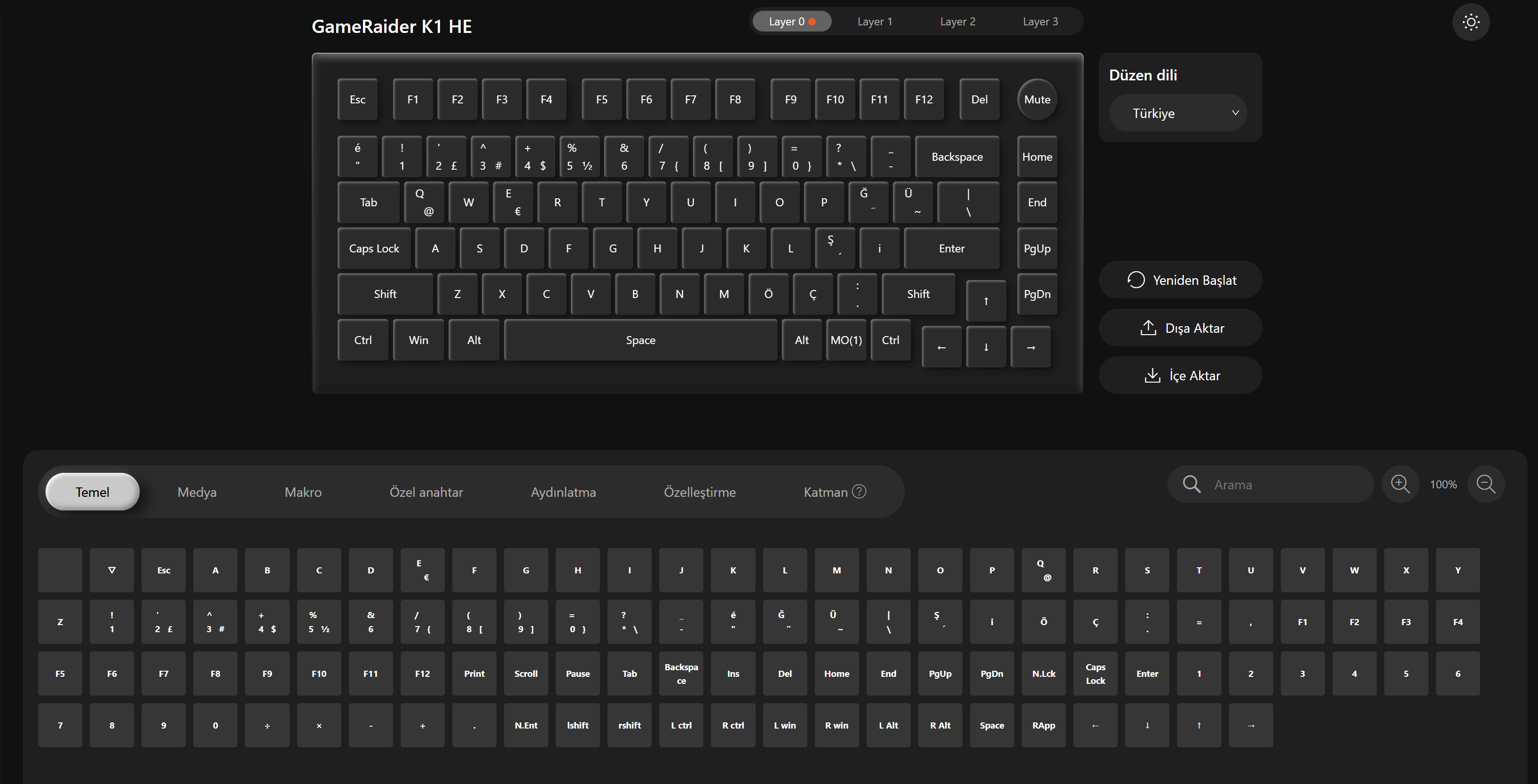The width and height of the screenshot is (1538, 784).
Task: Select the Tab key on keyboard layout
Action: pyautogui.click(x=368, y=202)
